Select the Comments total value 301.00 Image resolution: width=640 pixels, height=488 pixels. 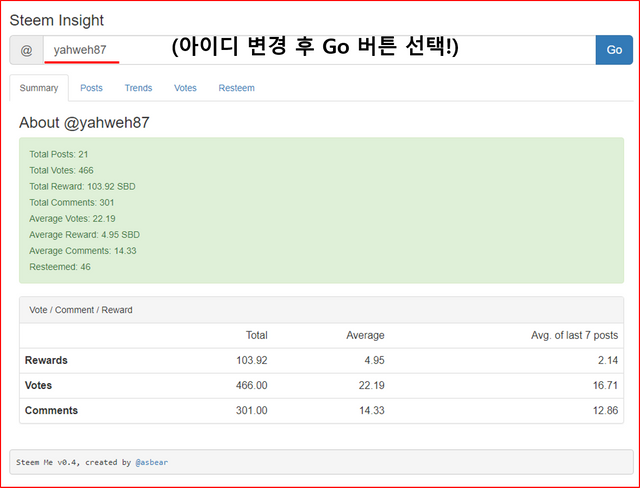click(x=251, y=410)
